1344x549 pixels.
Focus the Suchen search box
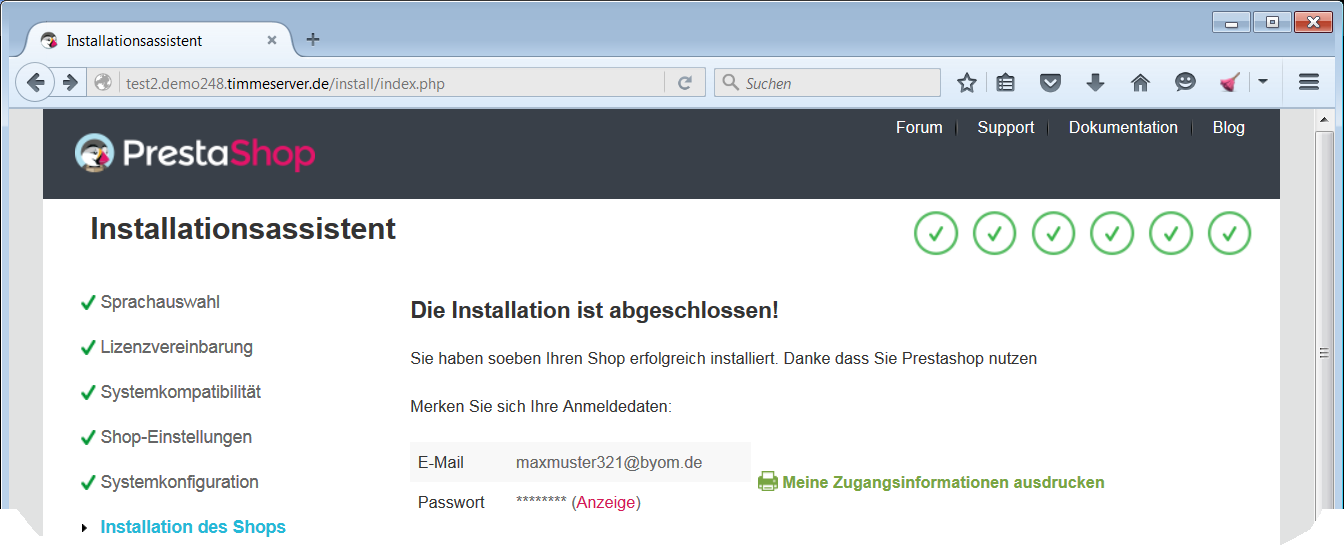tap(828, 83)
